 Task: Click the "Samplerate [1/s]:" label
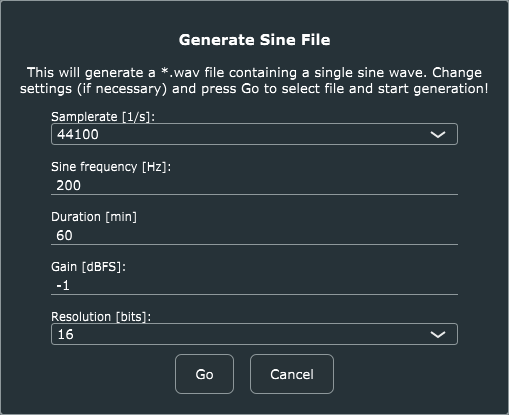coord(103,117)
